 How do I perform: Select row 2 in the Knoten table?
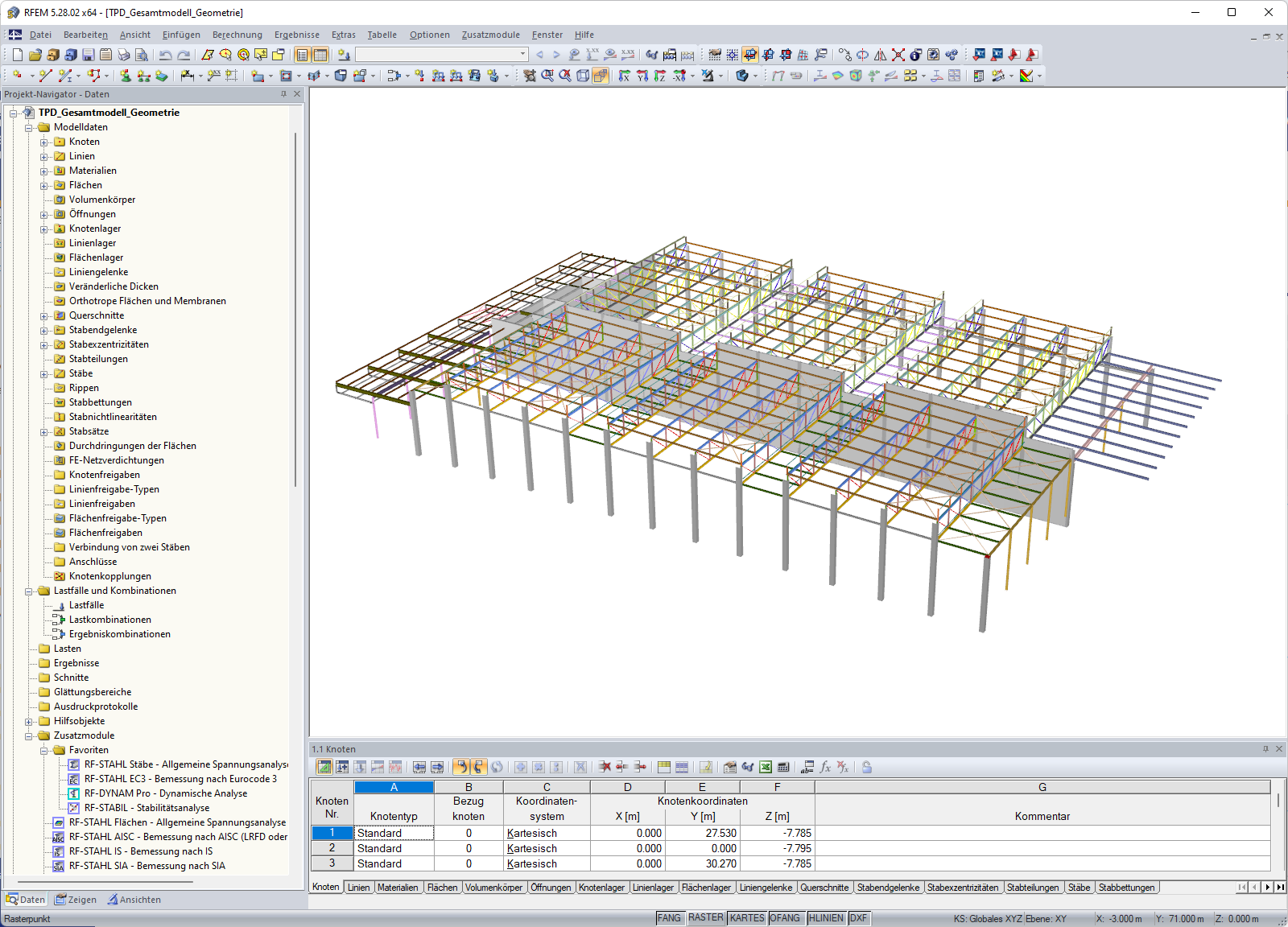click(x=332, y=848)
